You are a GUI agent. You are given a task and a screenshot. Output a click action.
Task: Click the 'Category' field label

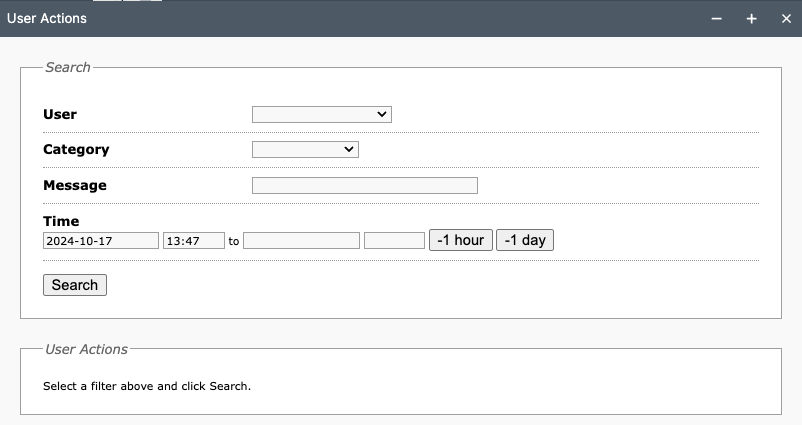pyautogui.click(x=76, y=149)
